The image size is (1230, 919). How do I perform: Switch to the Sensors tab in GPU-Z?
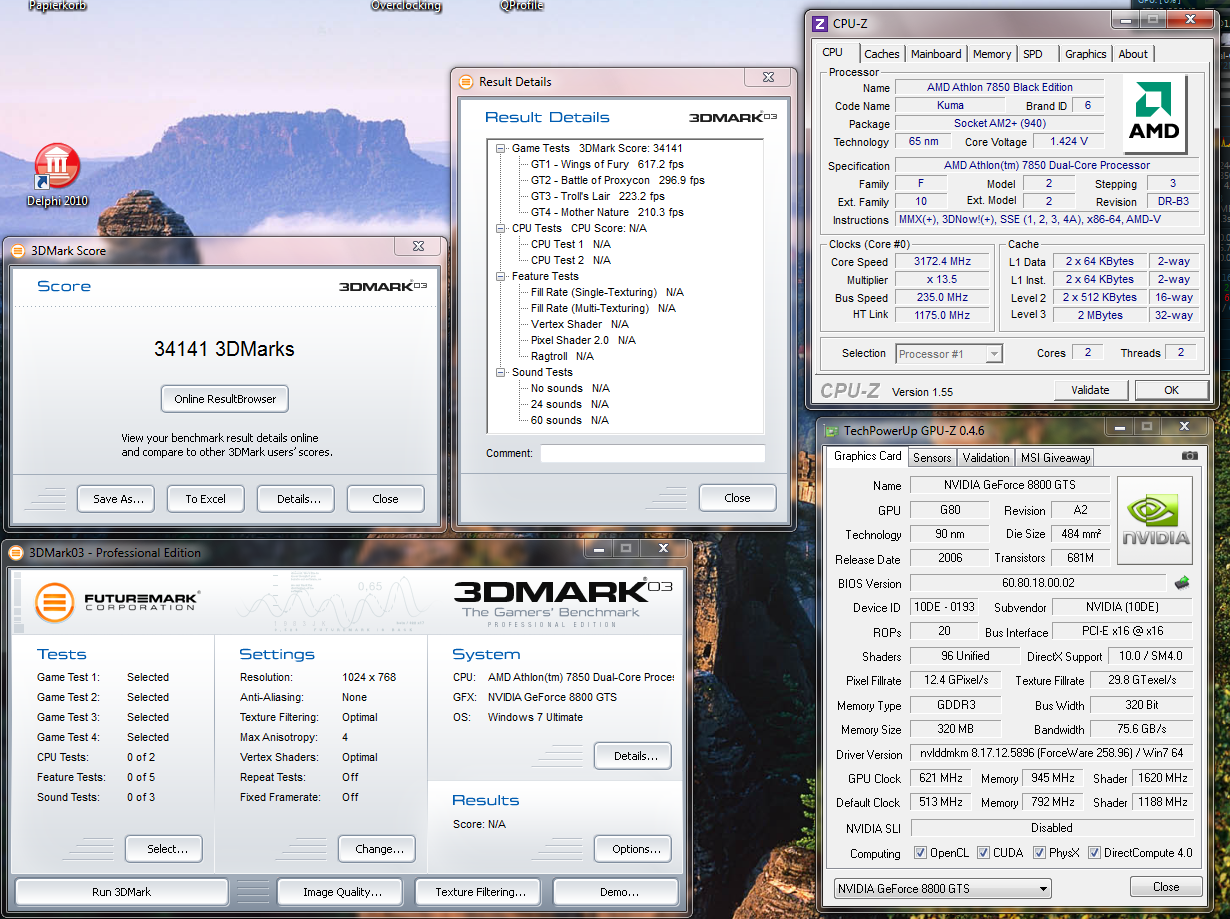click(x=932, y=458)
